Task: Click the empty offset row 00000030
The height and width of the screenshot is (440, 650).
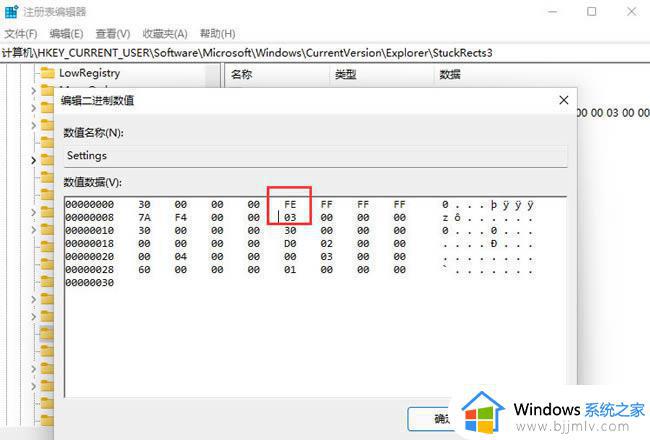Action: point(90,283)
